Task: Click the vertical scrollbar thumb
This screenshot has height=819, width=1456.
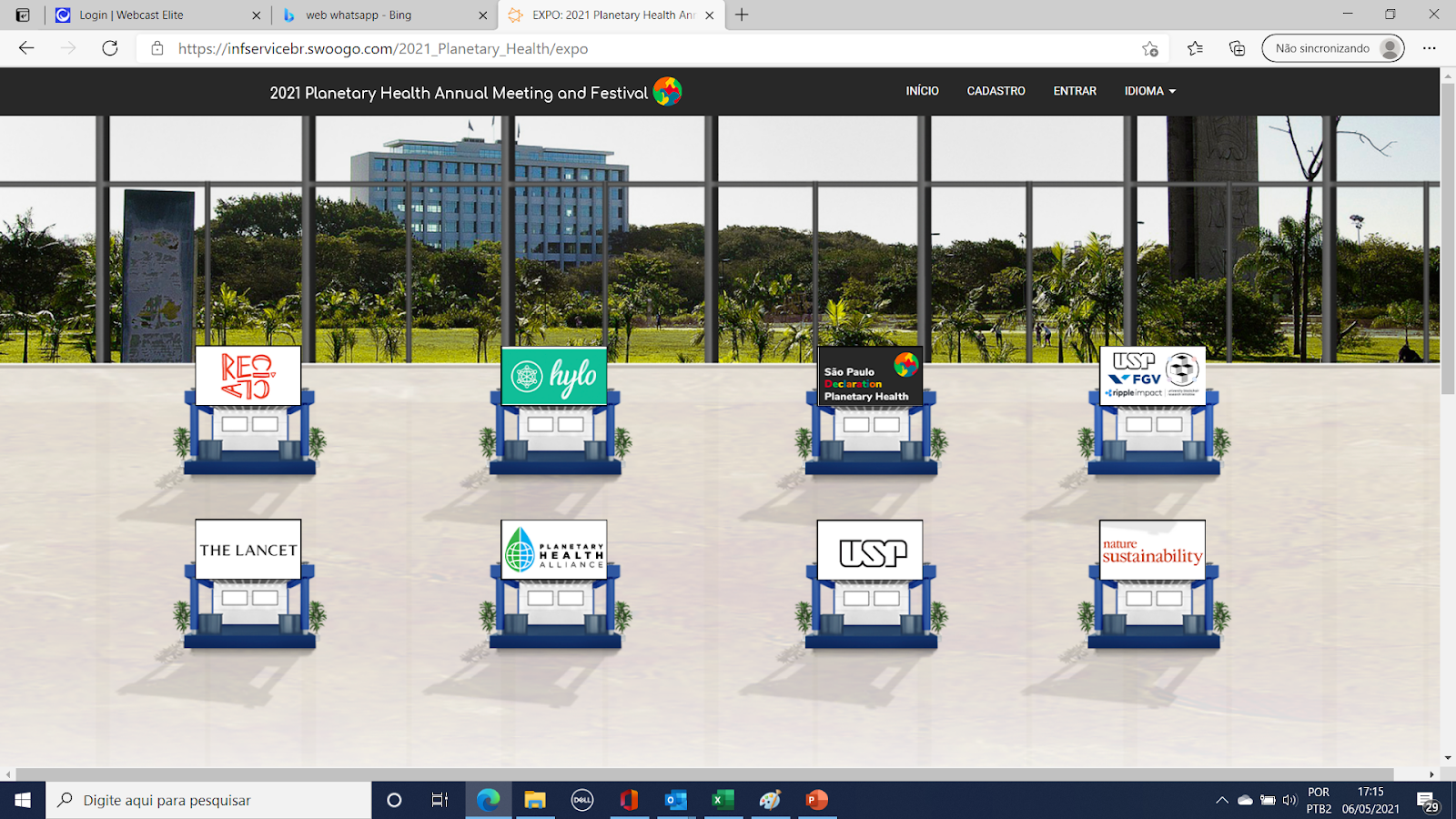Action: (x=1448, y=239)
